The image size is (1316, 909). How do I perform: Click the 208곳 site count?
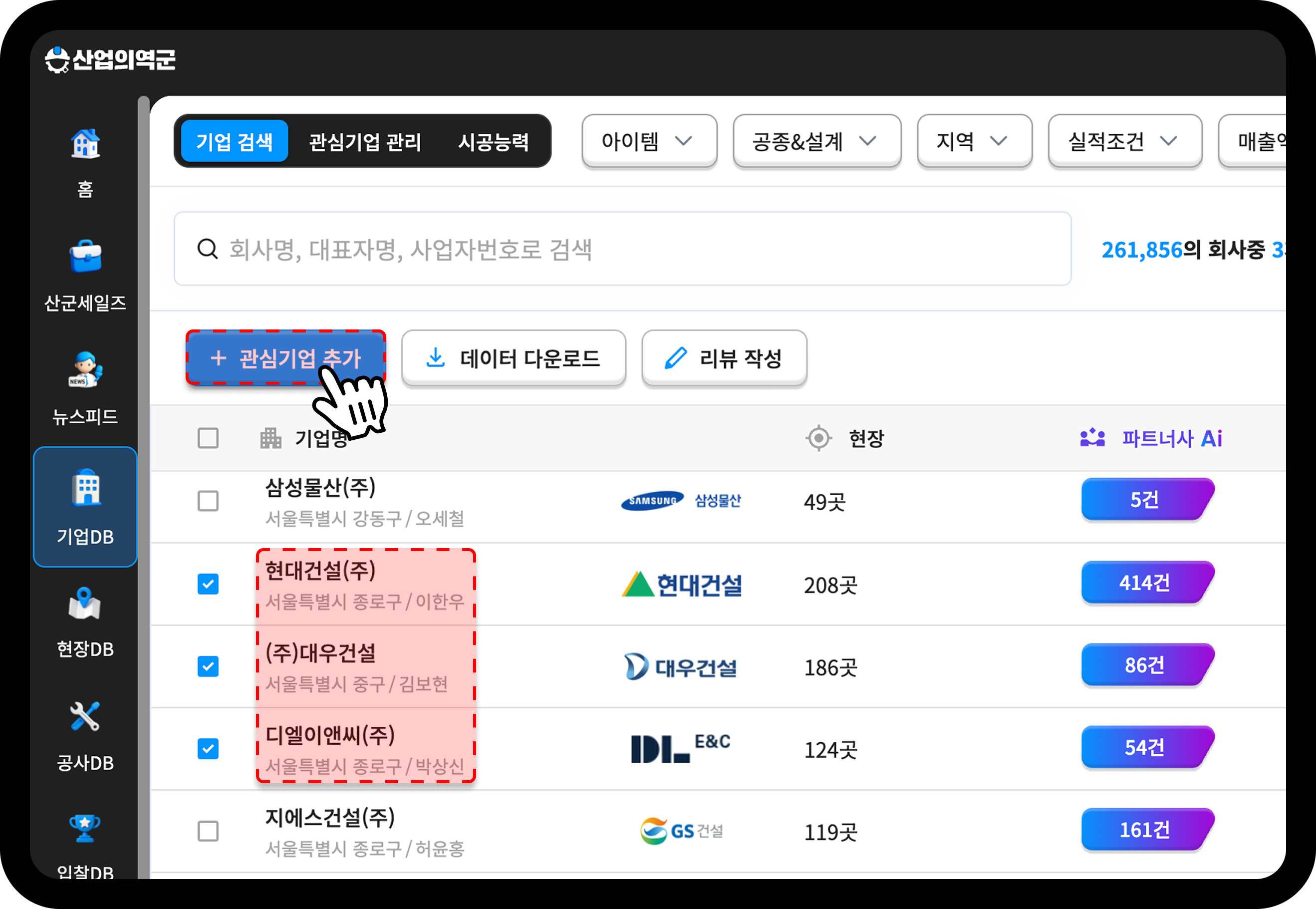(x=830, y=585)
